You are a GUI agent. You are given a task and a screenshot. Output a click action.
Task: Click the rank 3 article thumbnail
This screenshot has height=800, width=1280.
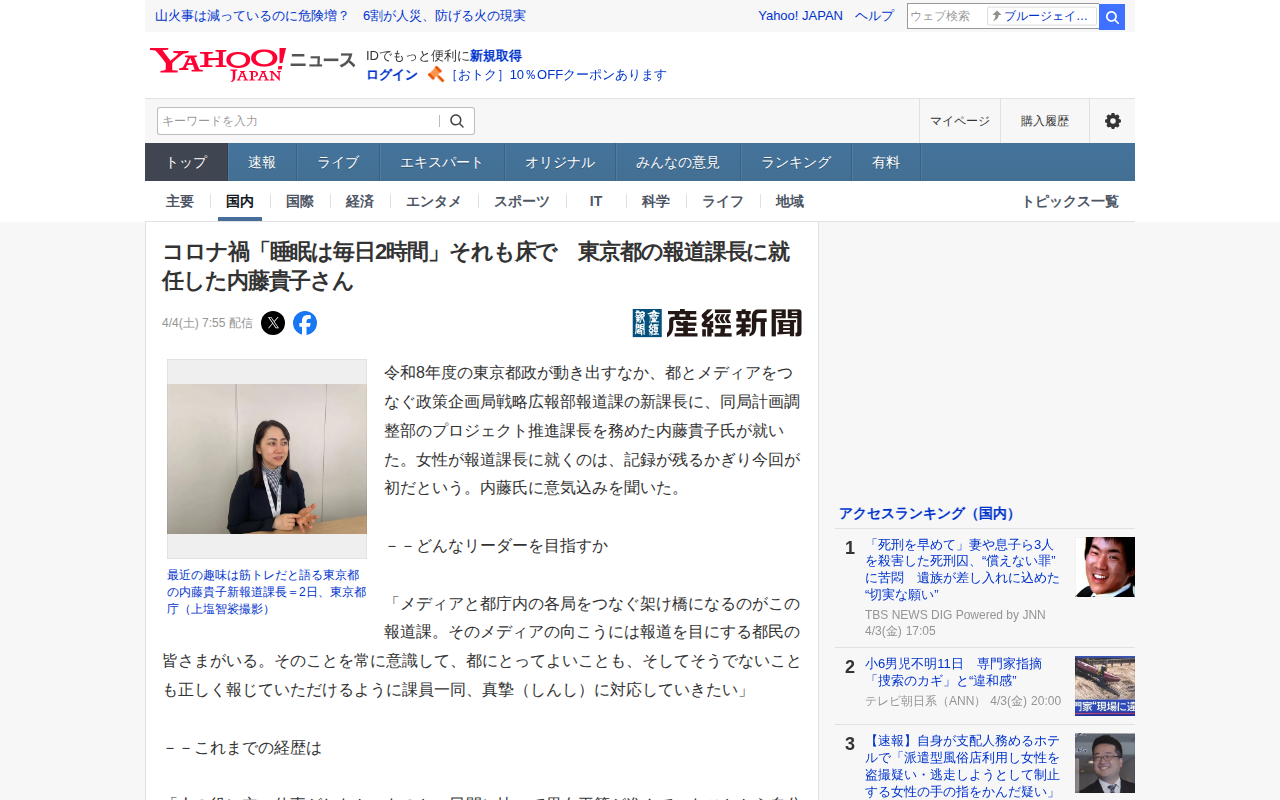1105,763
